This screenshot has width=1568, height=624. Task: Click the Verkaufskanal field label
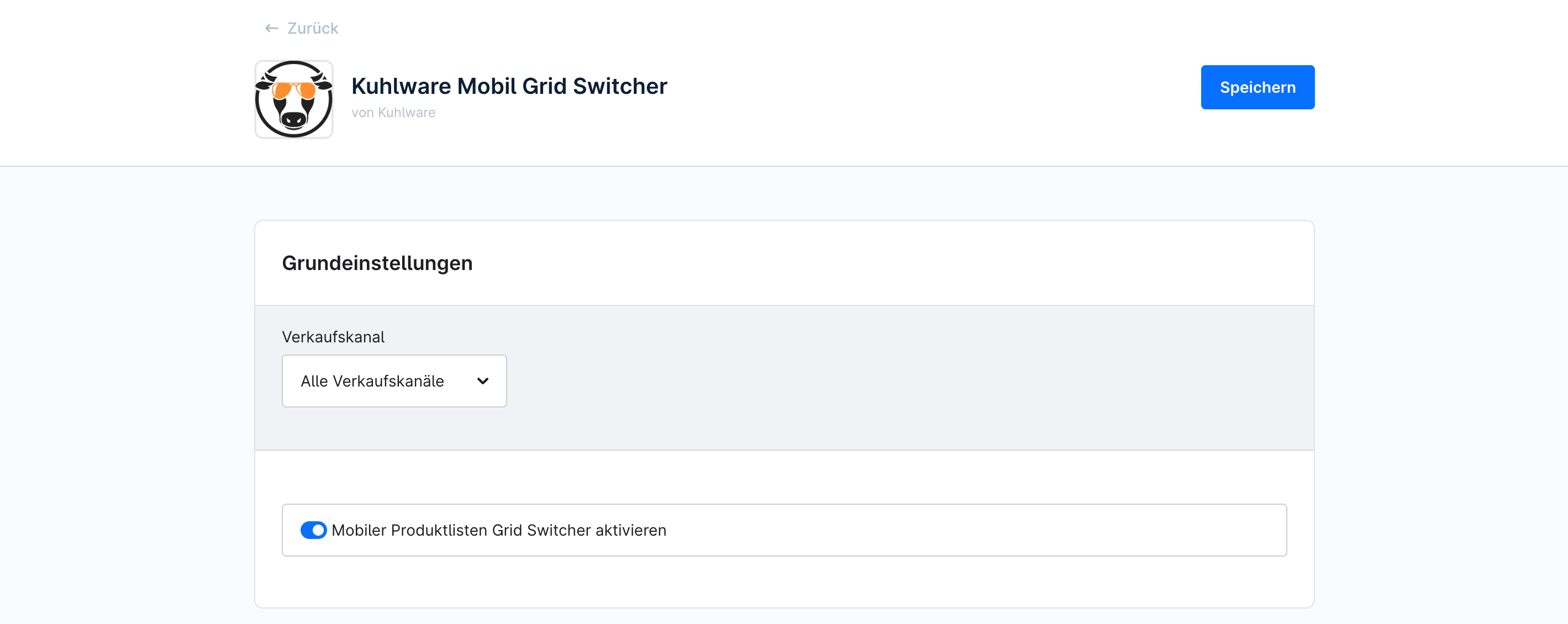tap(333, 337)
